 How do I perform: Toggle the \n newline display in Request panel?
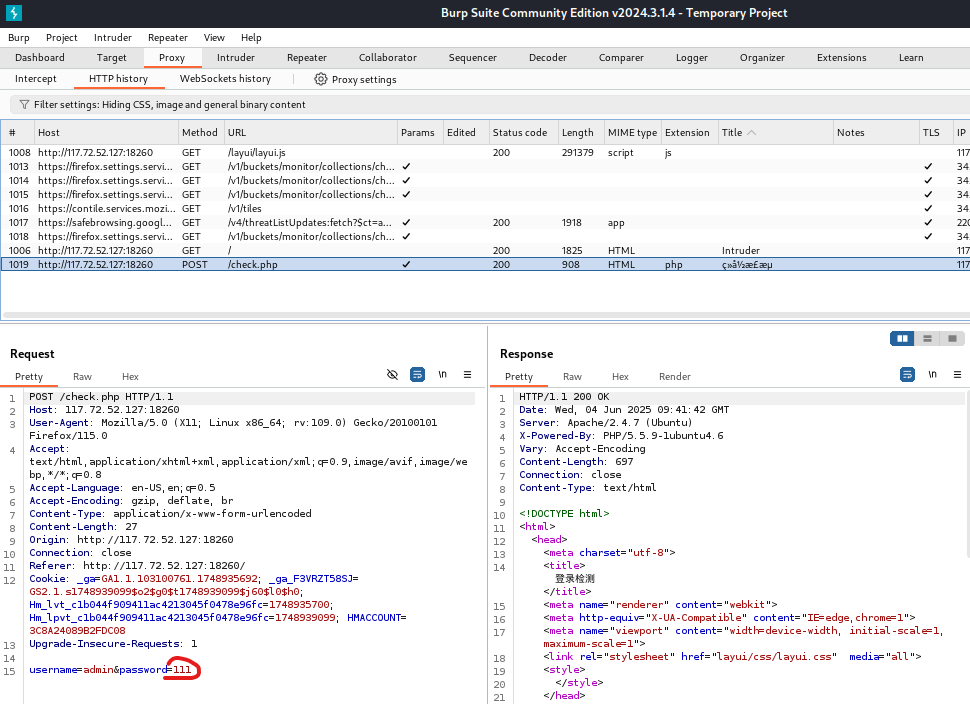click(442, 374)
